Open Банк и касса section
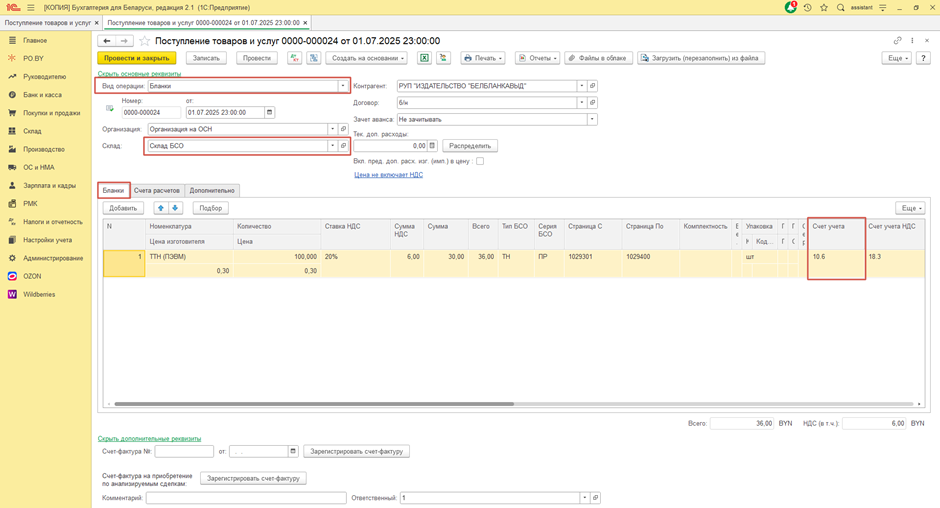 42,95
